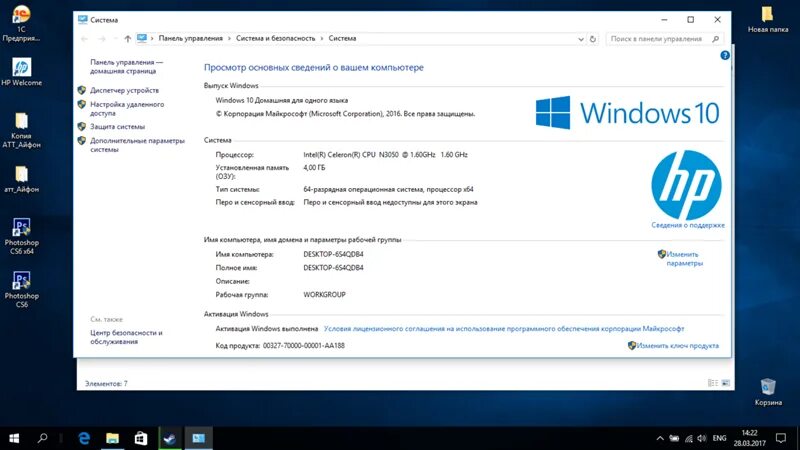Expand chevron after Панель управления breadcrumb
This screenshot has width=800, height=450.
(229, 38)
